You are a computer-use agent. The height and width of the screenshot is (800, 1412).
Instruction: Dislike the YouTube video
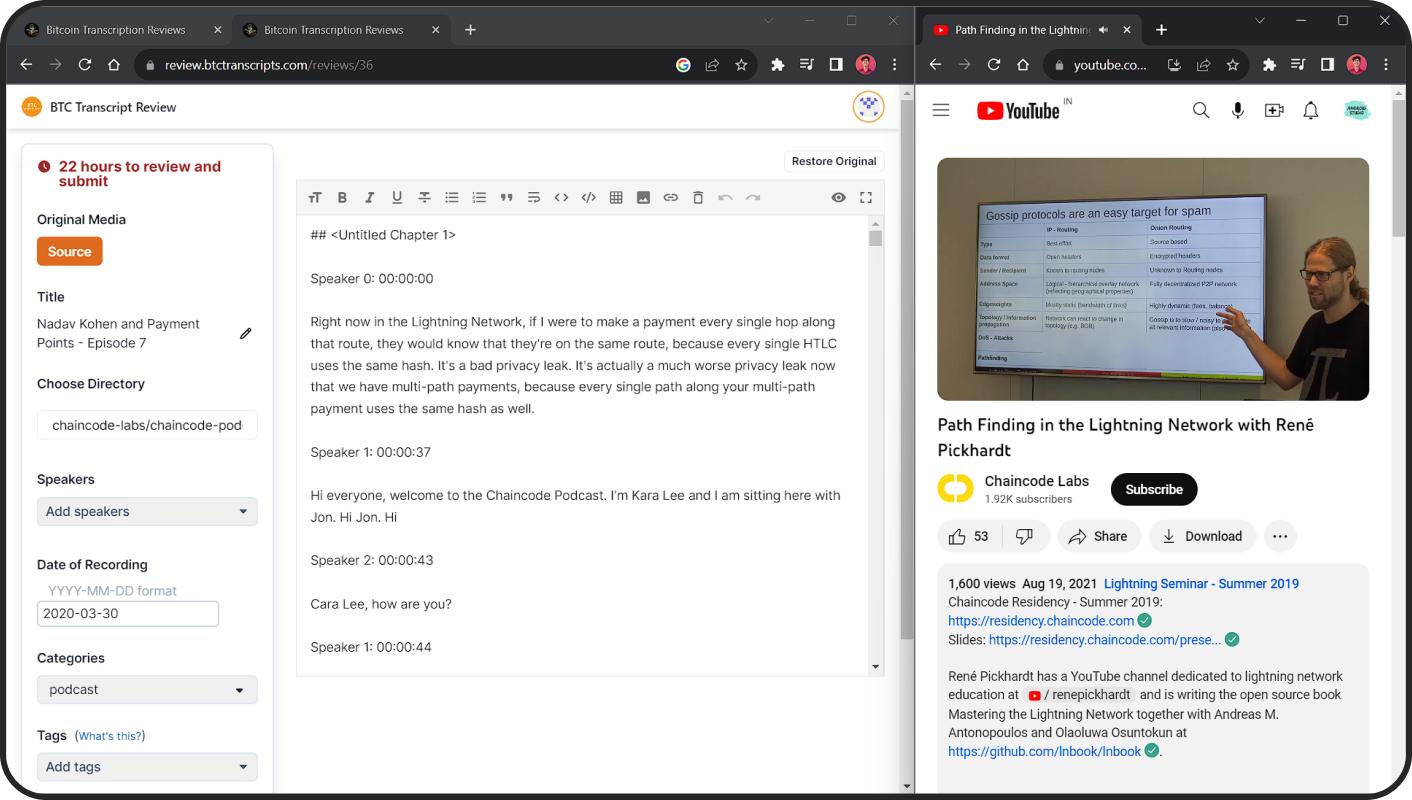tap(1024, 537)
